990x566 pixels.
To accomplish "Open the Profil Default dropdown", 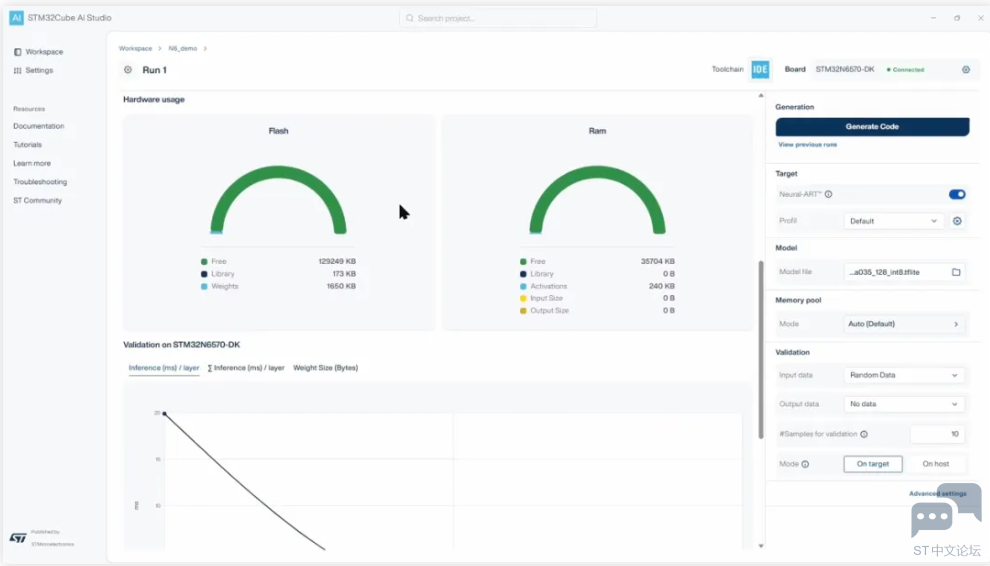I will 893,221.
